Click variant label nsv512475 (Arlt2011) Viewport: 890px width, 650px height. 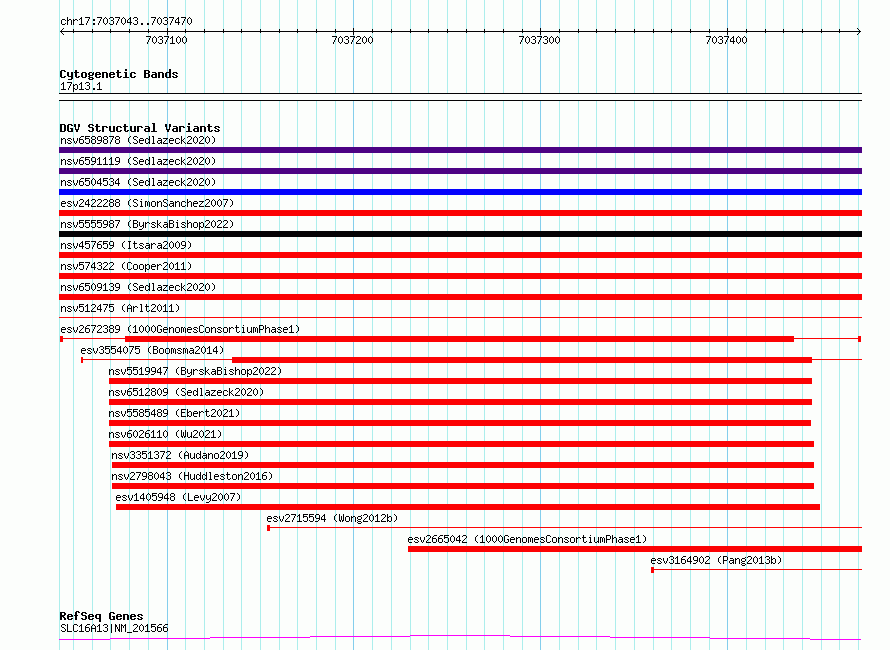point(120,308)
